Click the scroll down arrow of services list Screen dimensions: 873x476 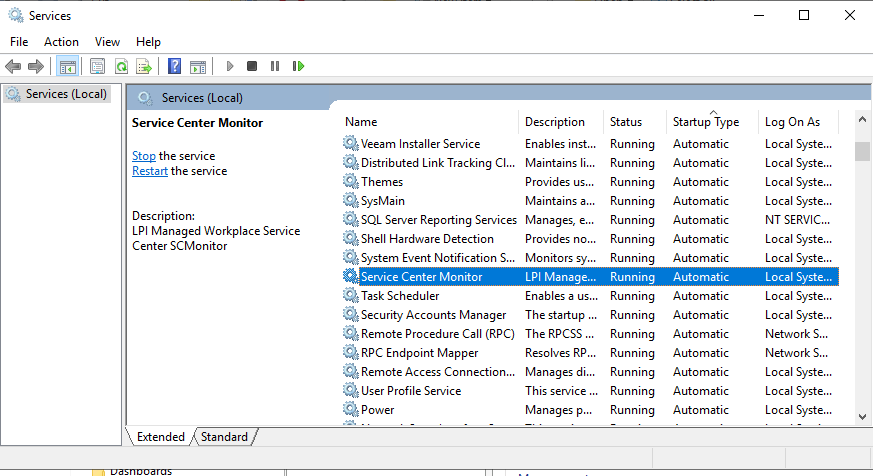[x=862, y=416]
